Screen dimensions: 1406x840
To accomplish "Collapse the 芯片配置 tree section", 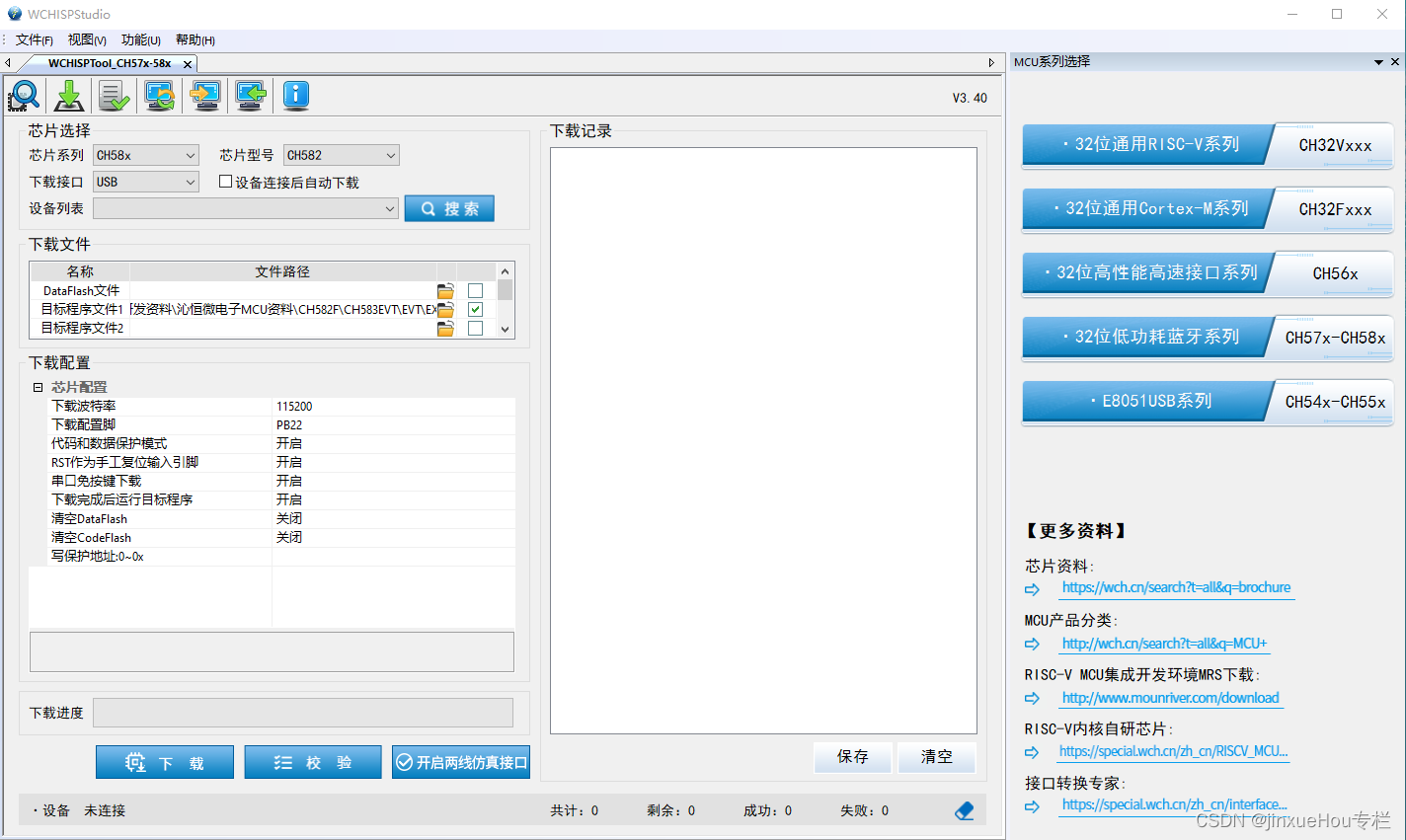I will click(38, 387).
